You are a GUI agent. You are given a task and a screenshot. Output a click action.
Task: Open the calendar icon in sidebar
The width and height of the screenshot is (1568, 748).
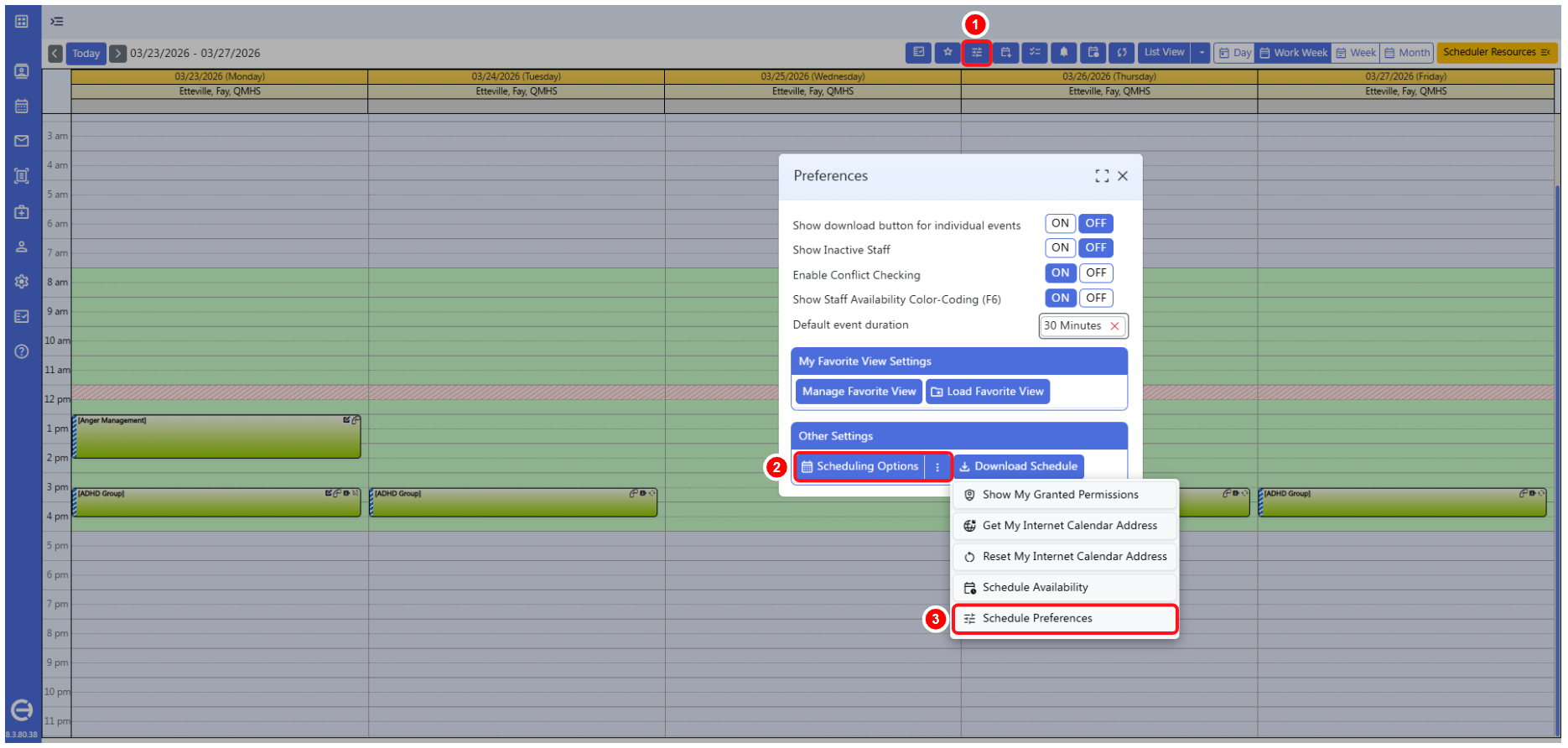pyautogui.click(x=22, y=106)
